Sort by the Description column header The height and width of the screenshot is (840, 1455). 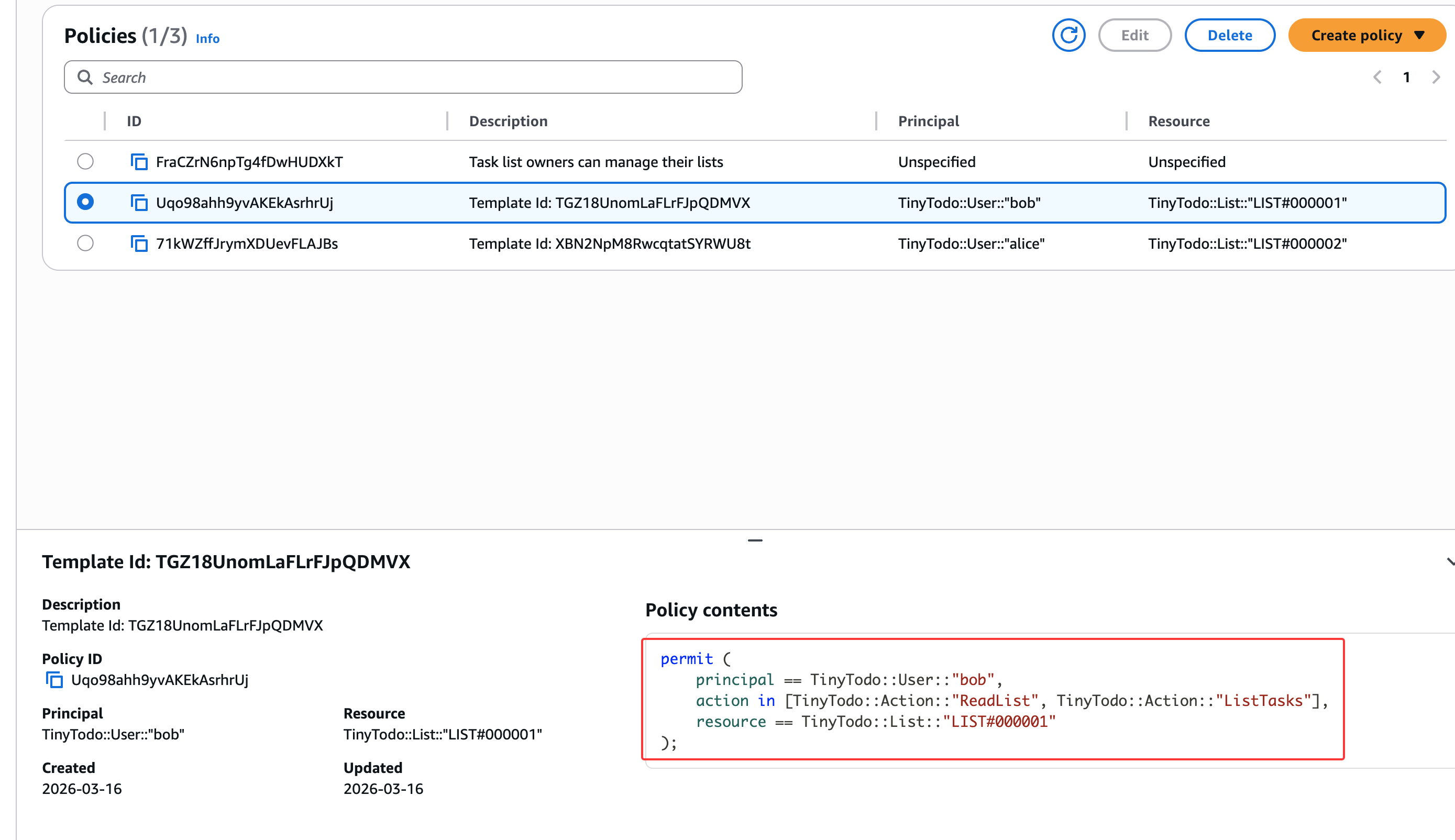(508, 121)
